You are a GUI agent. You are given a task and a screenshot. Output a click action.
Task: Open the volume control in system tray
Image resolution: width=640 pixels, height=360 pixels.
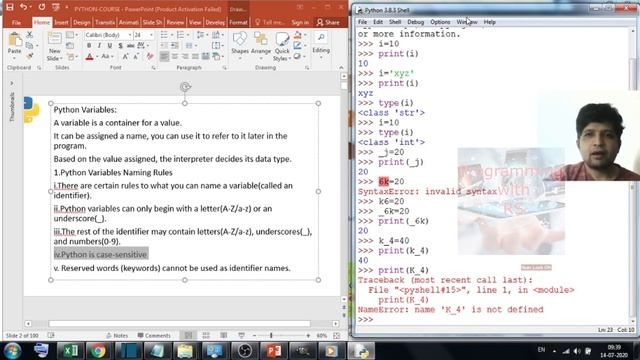pyautogui.click(x=577, y=351)
